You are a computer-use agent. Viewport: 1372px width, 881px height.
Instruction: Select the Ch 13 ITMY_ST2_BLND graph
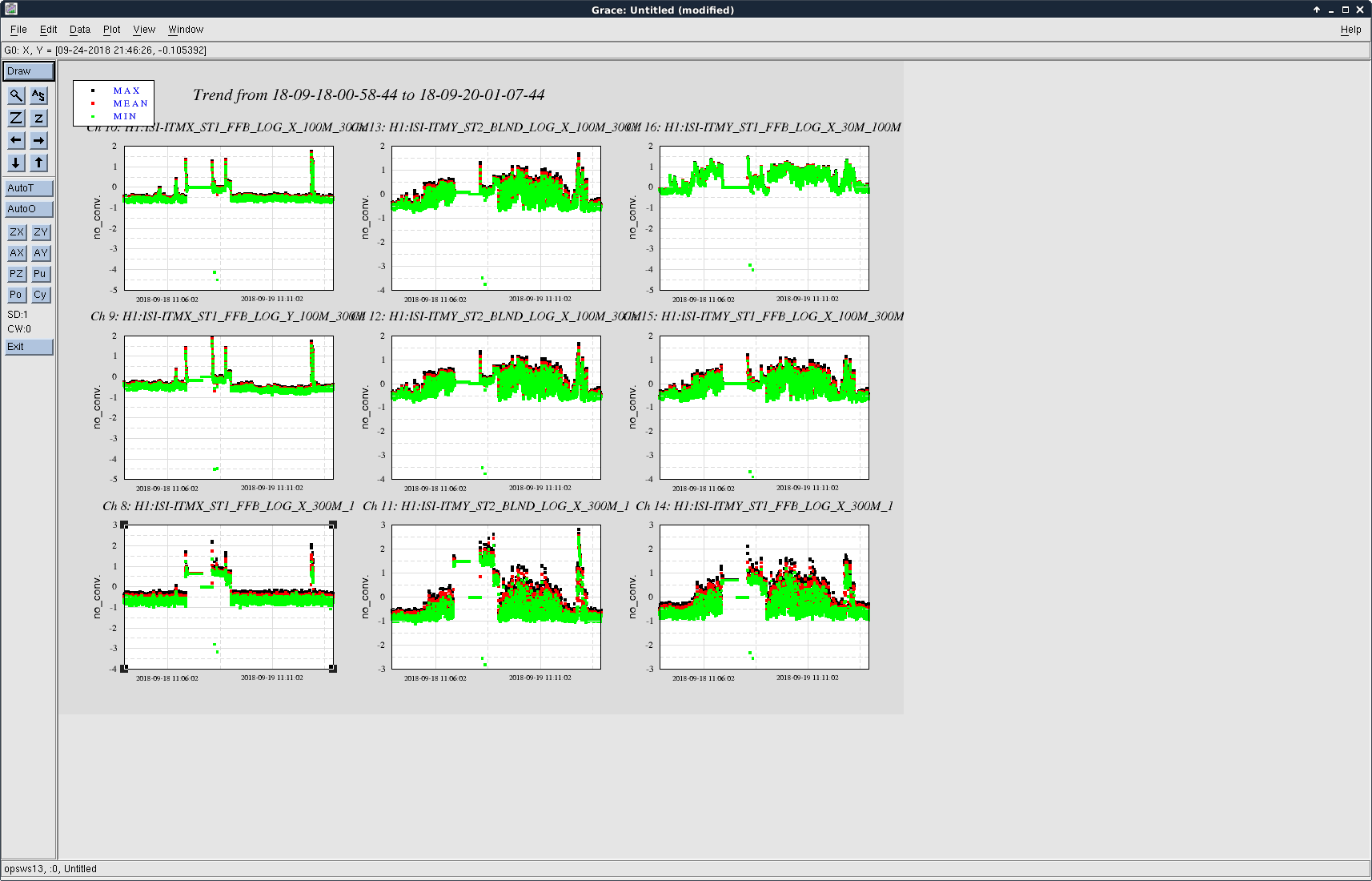click(x=495, y=218)
